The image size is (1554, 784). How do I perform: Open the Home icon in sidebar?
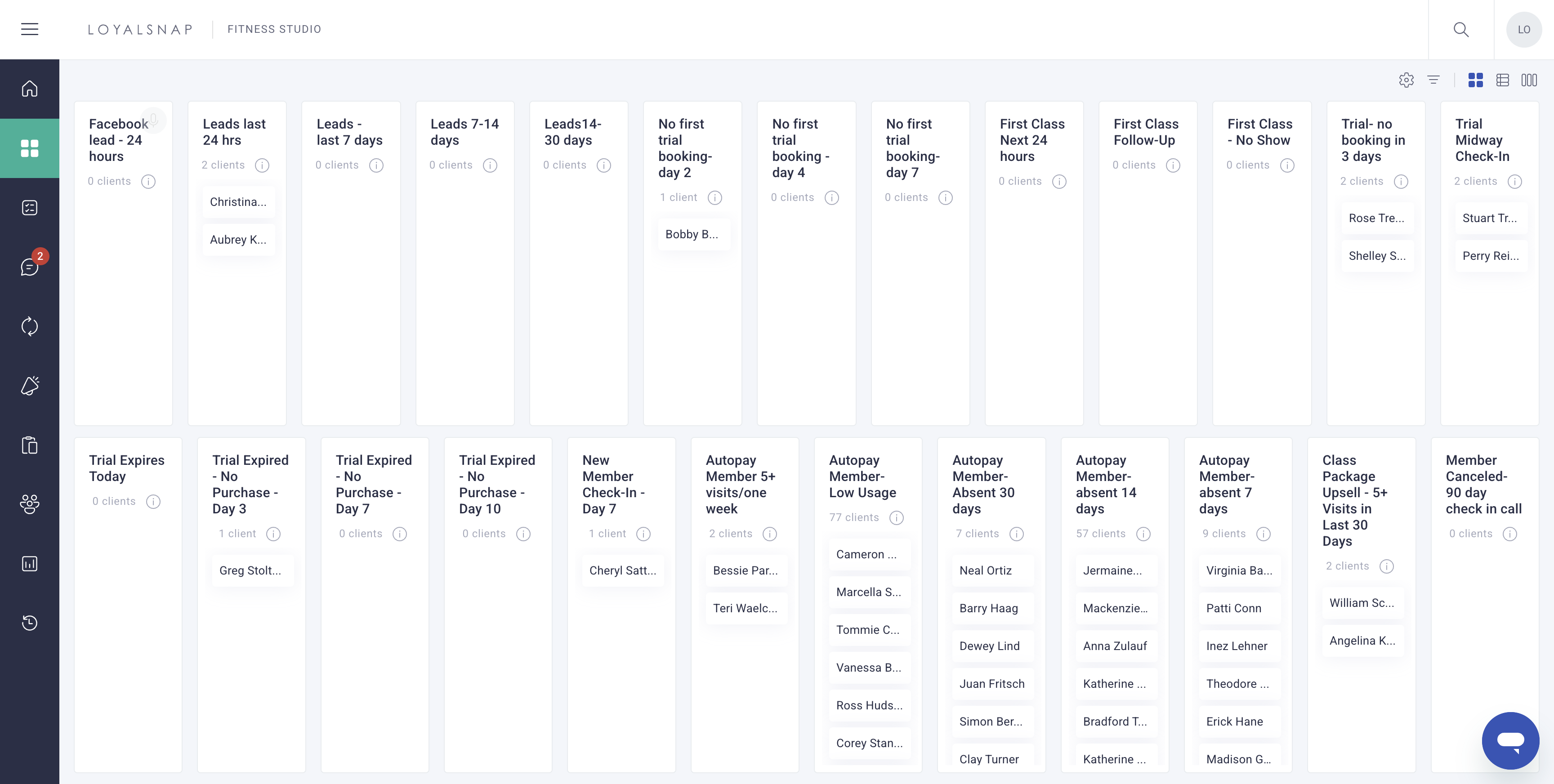pyautogui.click(x=30, y=88)
